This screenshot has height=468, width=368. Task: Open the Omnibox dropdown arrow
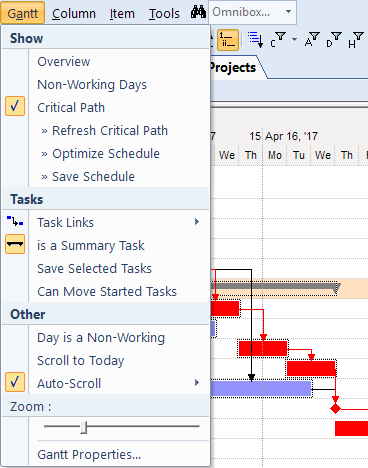pyautogui.click(x=288, y=12)
